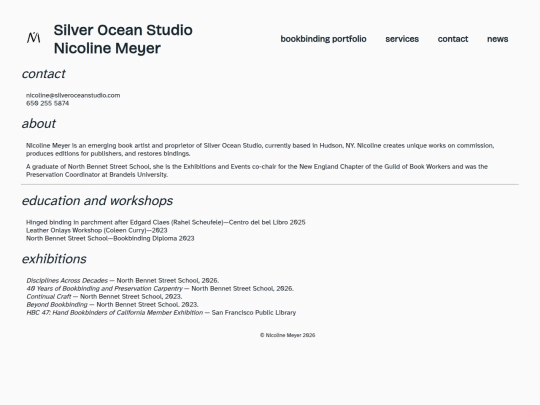The height and width of the screenshot is (405, 540).
Task: Go to the services menu item
Action: pyautogui.click(x=402, y=39)
